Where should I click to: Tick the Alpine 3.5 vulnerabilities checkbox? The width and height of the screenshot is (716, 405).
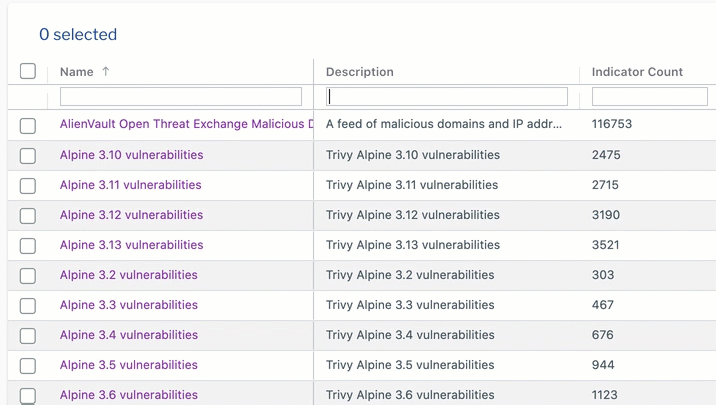tap(28, 366)
